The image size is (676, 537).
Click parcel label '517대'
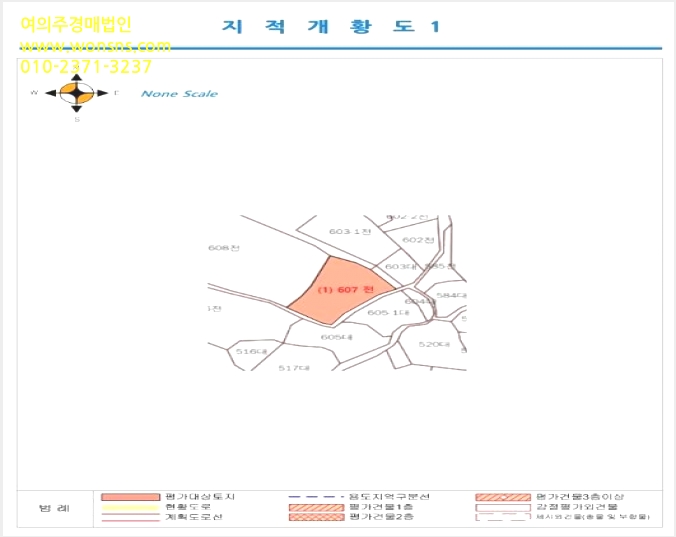pos(294,368)
